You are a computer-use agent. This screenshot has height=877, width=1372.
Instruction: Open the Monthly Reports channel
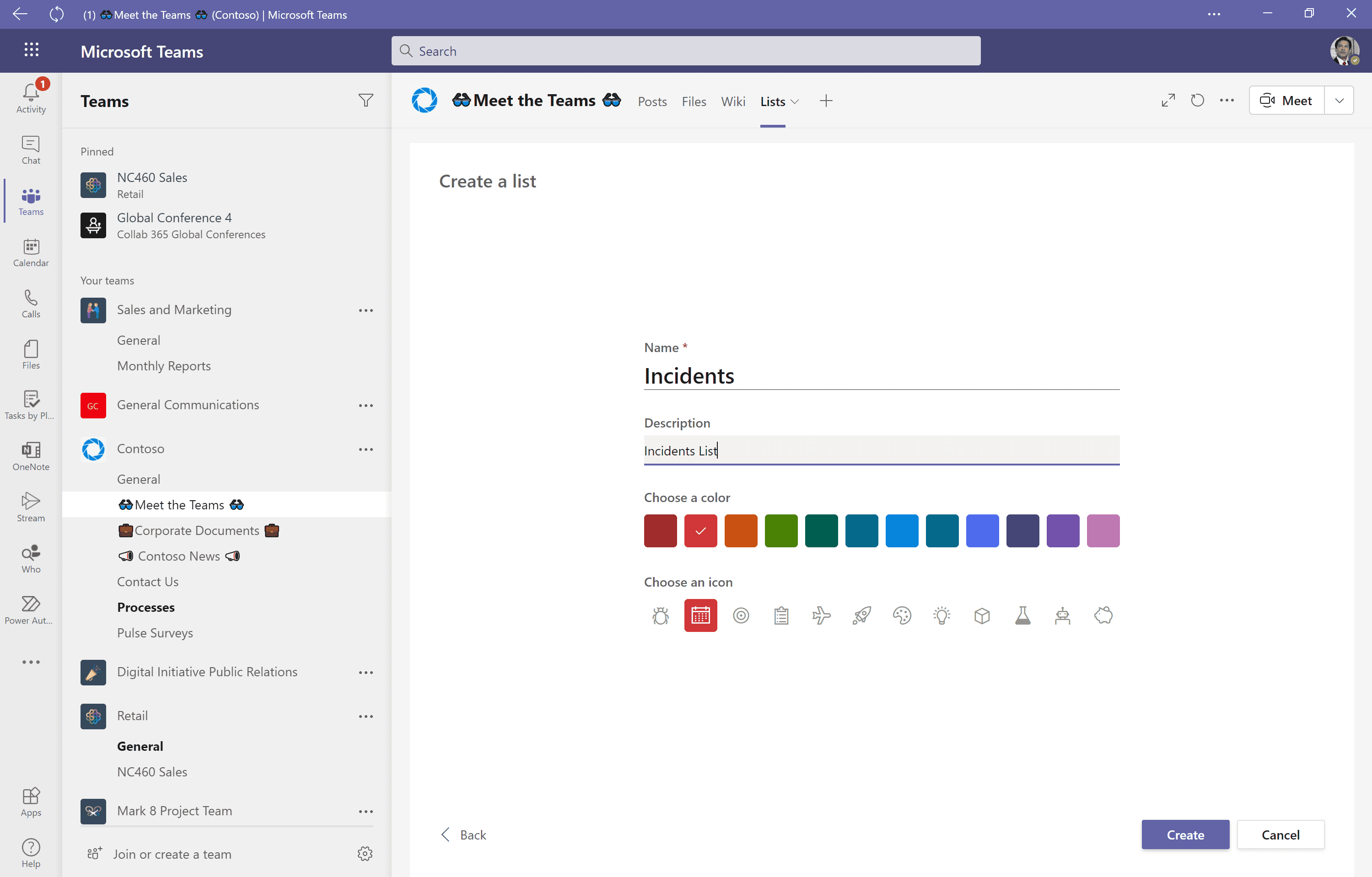pos(163,366)
